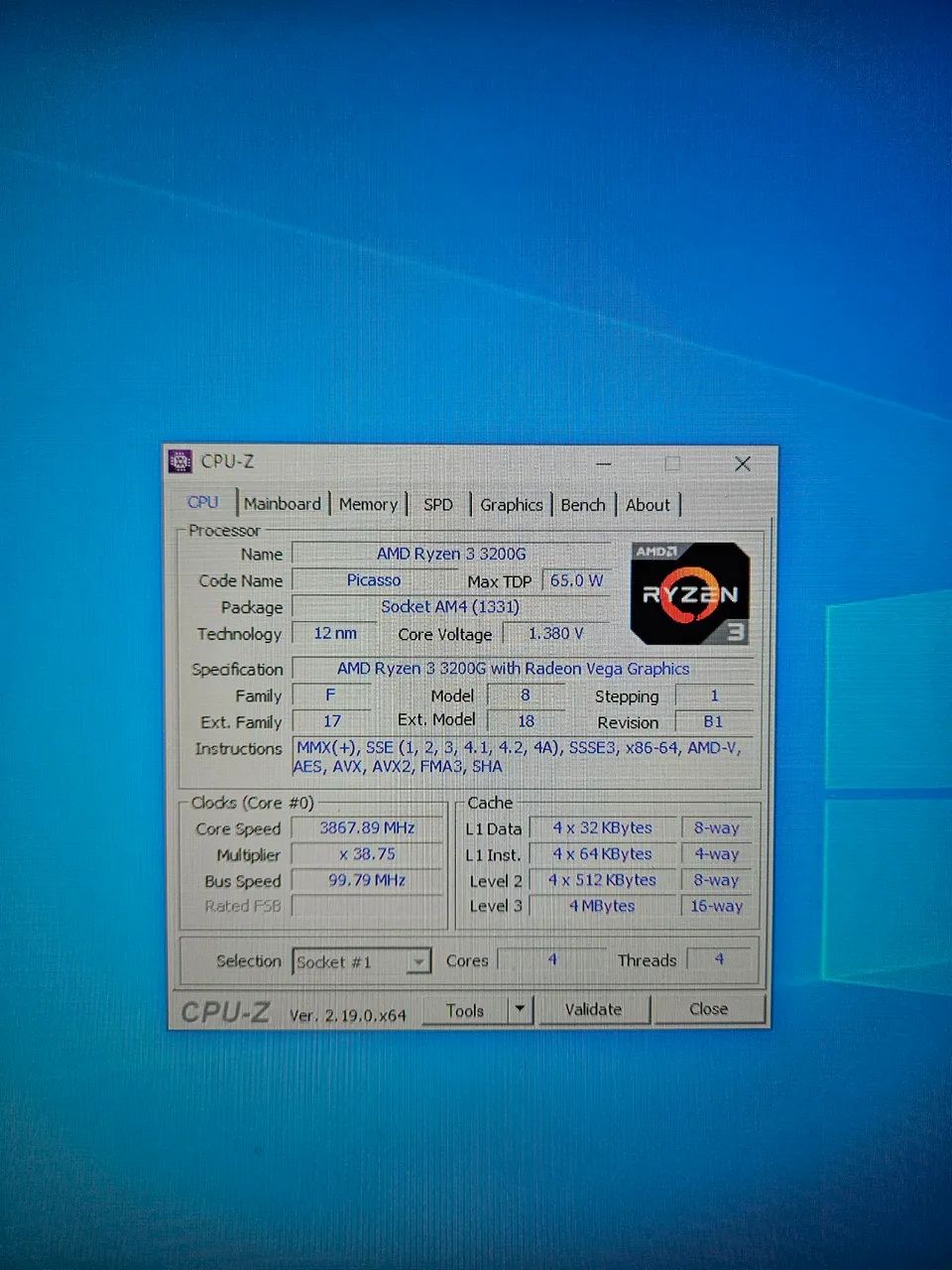Click the Stepping value 1

(714, 696)
